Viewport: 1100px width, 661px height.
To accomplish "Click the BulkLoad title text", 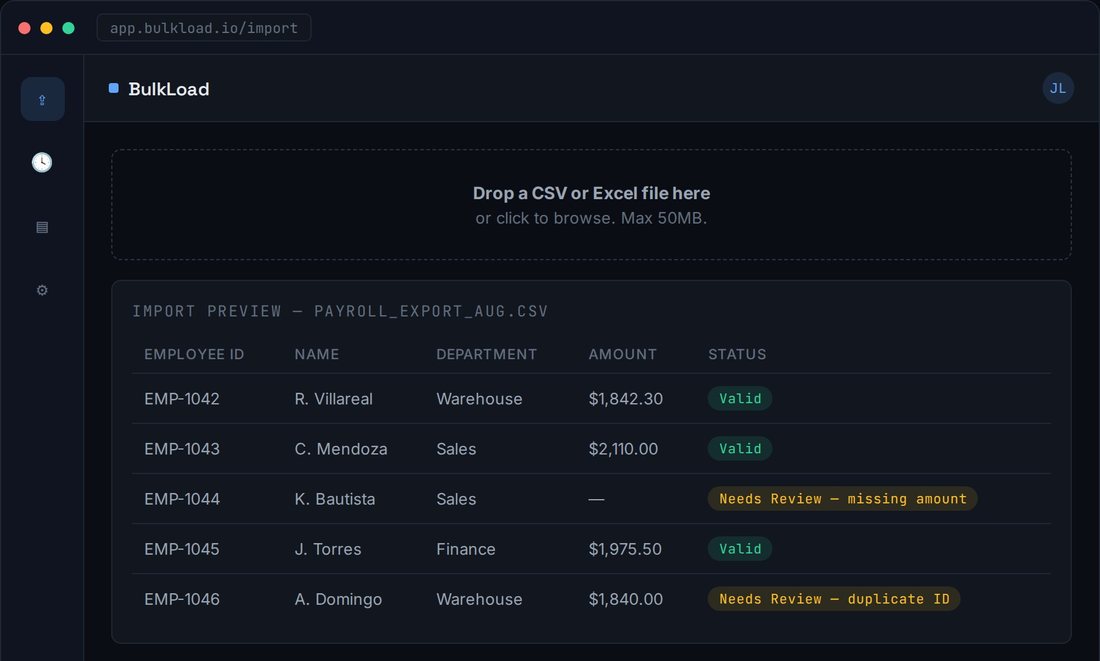I will tap(168, 89).
